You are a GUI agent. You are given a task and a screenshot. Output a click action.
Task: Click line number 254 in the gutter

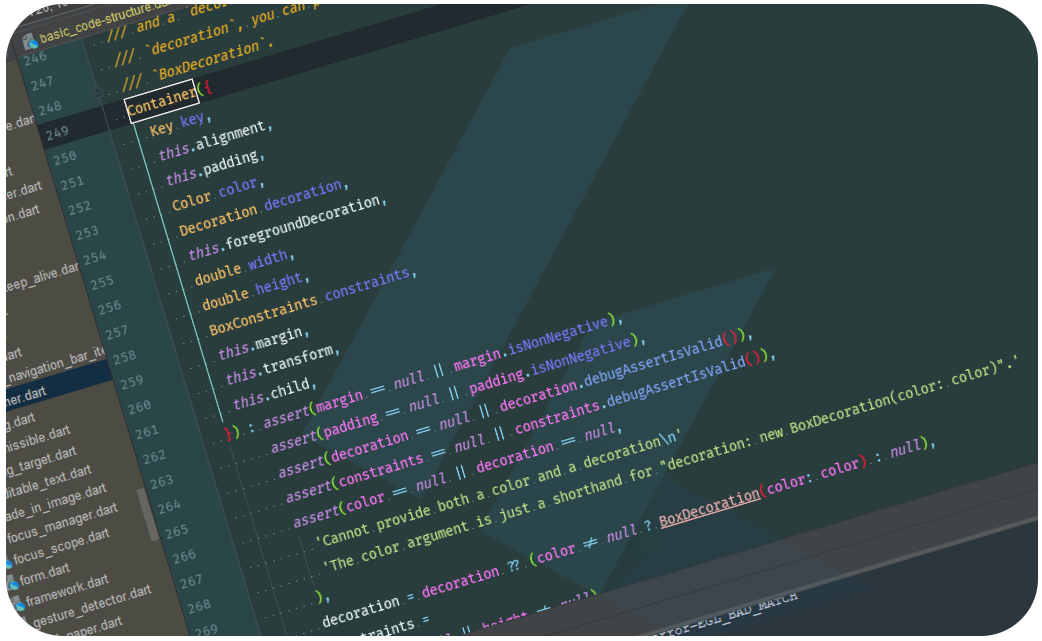click(95, 258)
